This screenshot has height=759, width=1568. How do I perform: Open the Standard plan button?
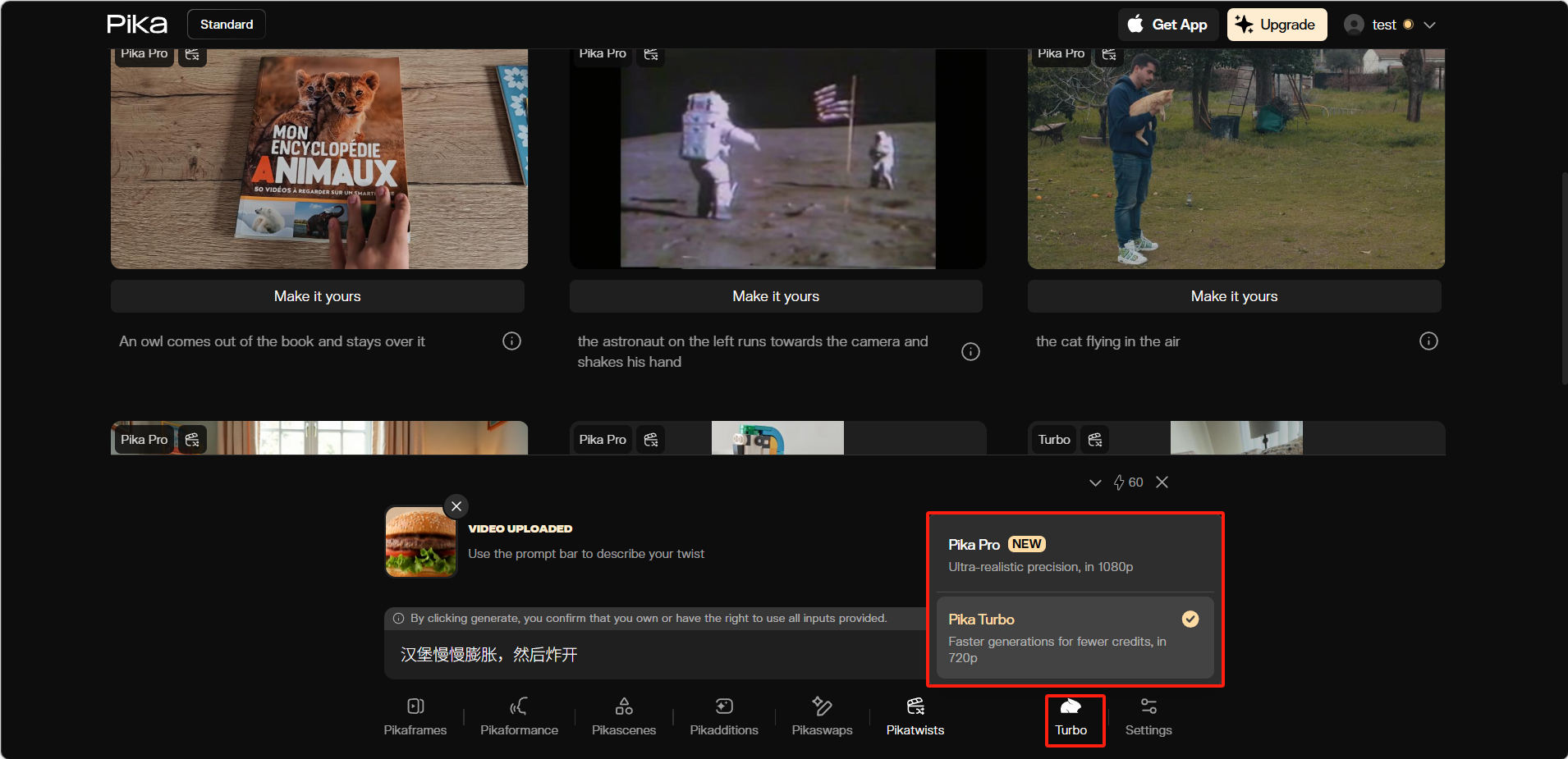tap(227, 25)
